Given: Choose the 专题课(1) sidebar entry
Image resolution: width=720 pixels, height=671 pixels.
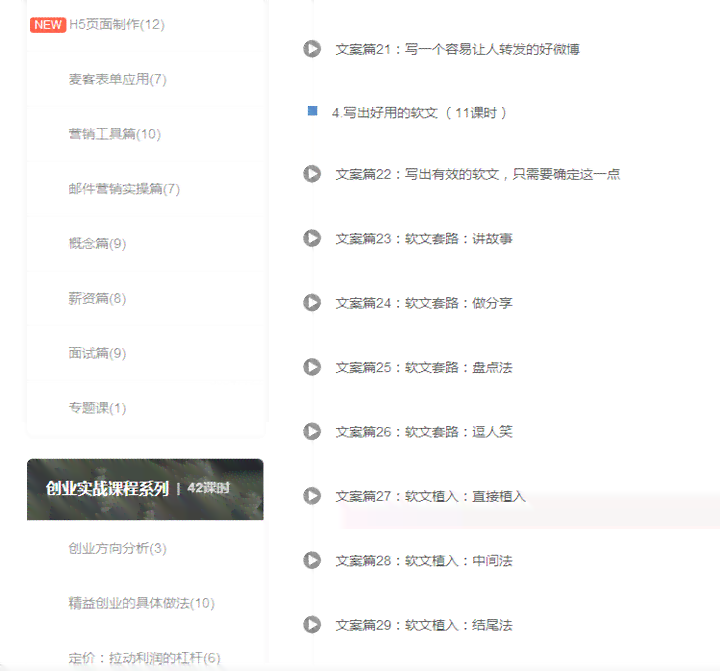Looking at the screenshot, I should 97,407.
